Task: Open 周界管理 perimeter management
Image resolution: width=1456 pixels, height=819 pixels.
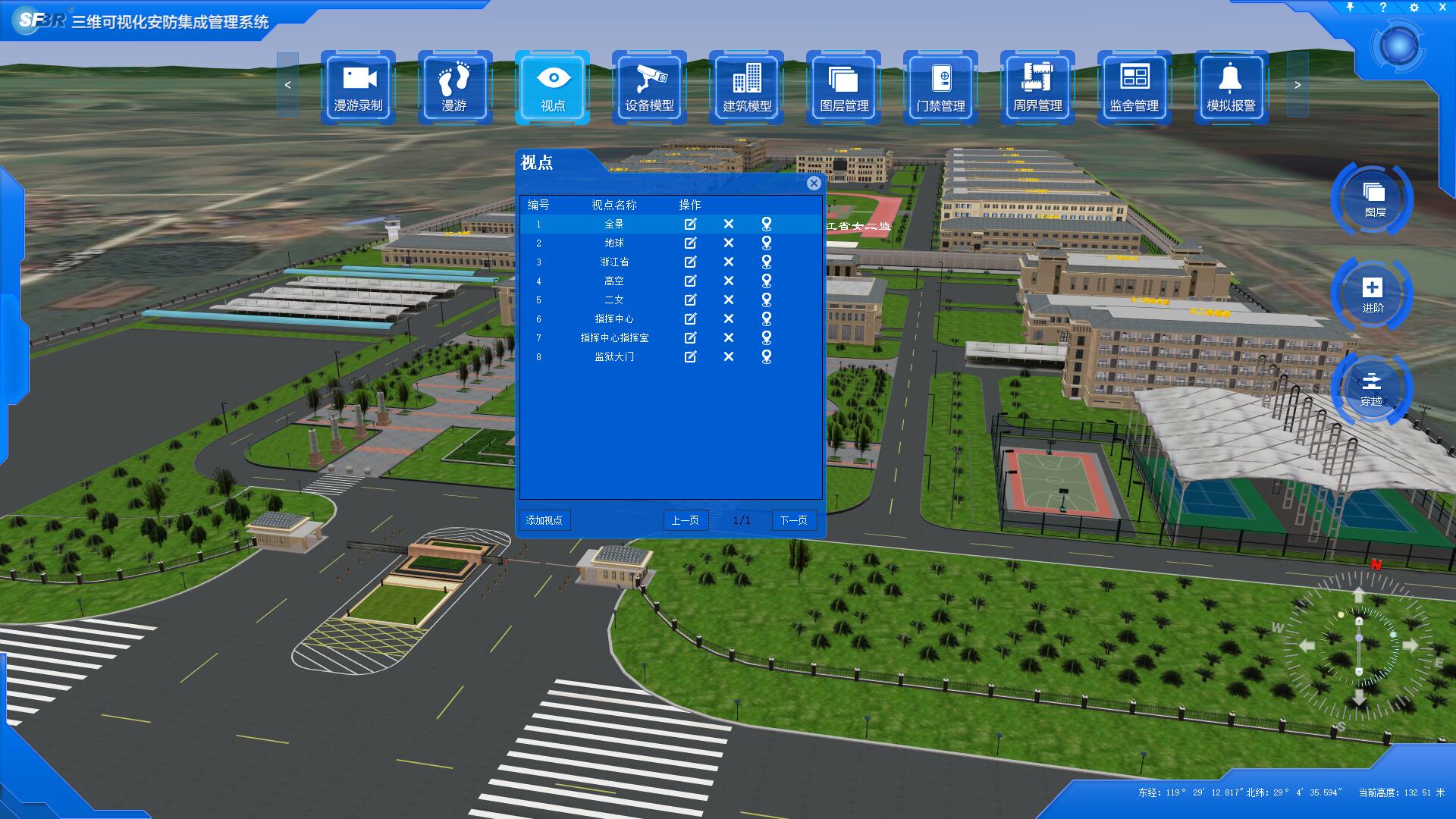Action: pyautogui.click(x=1037, y=86)
